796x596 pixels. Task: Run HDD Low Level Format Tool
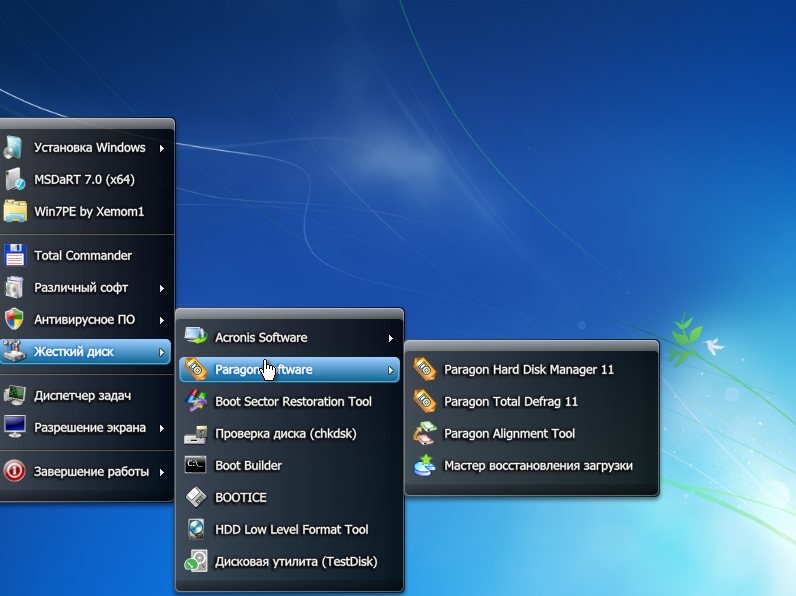[x=291, y=530]
